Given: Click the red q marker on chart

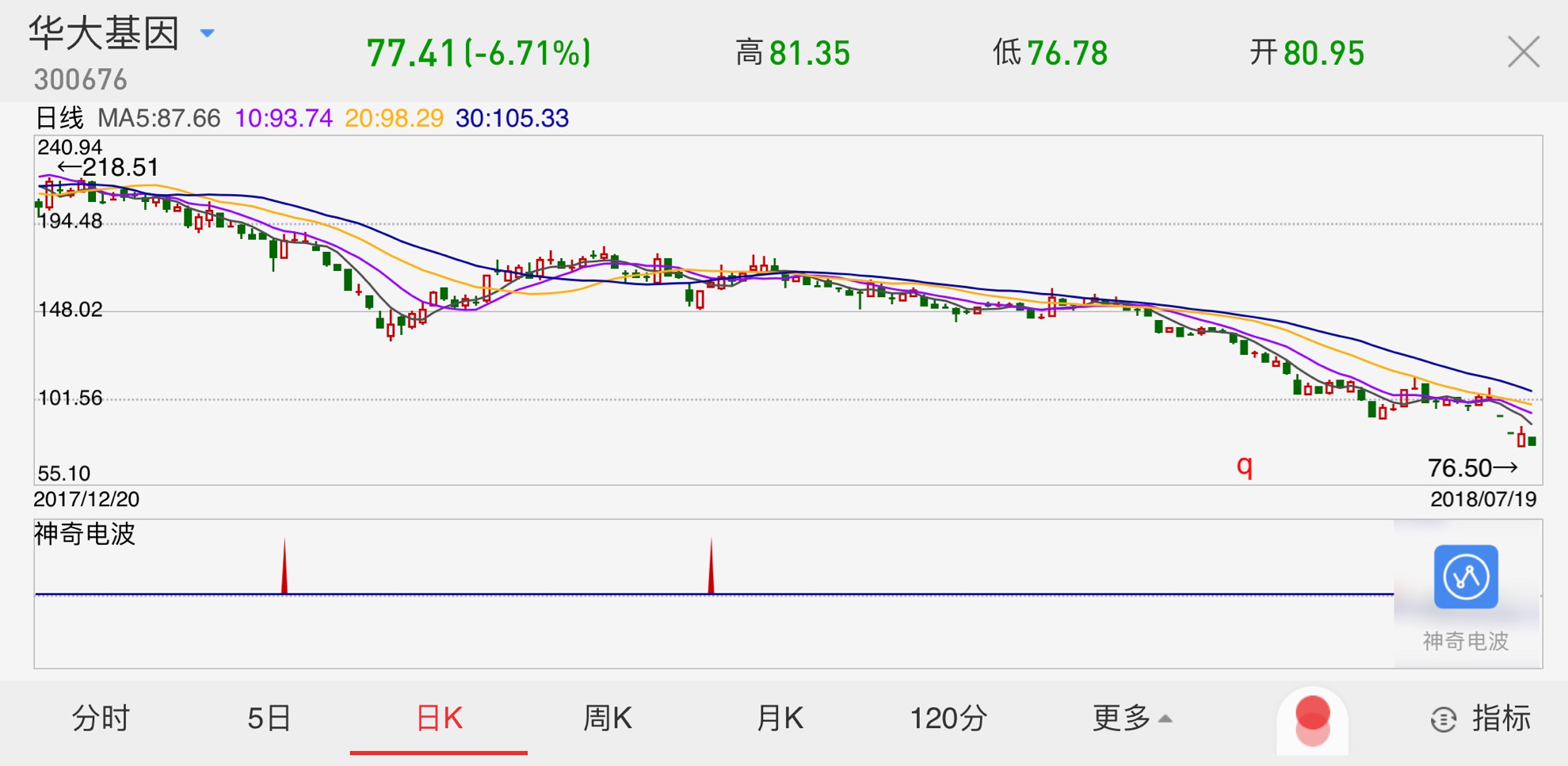Looking at the screenshot, I should pos(1245,466).
